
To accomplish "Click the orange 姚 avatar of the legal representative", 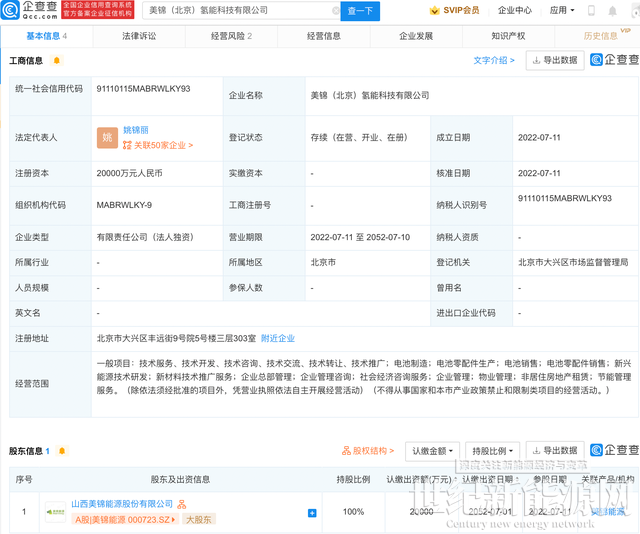I will [107, 137].
